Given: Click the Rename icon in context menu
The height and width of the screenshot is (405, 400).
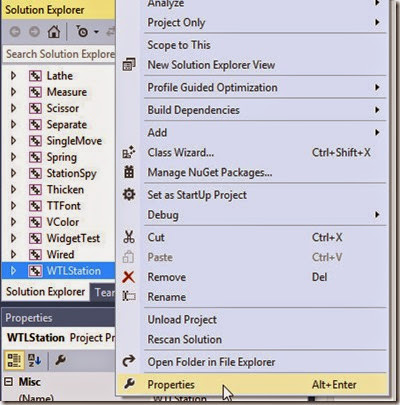Looking at the screenshot, I should click(x=129, y=296).
